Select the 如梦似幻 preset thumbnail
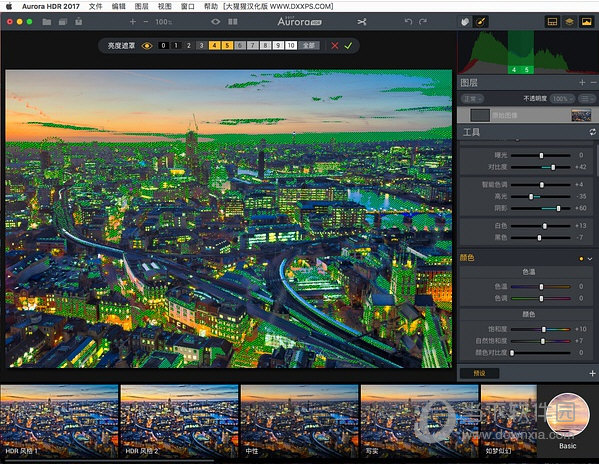Screen dimensions: 599x464 pos(509,421)
